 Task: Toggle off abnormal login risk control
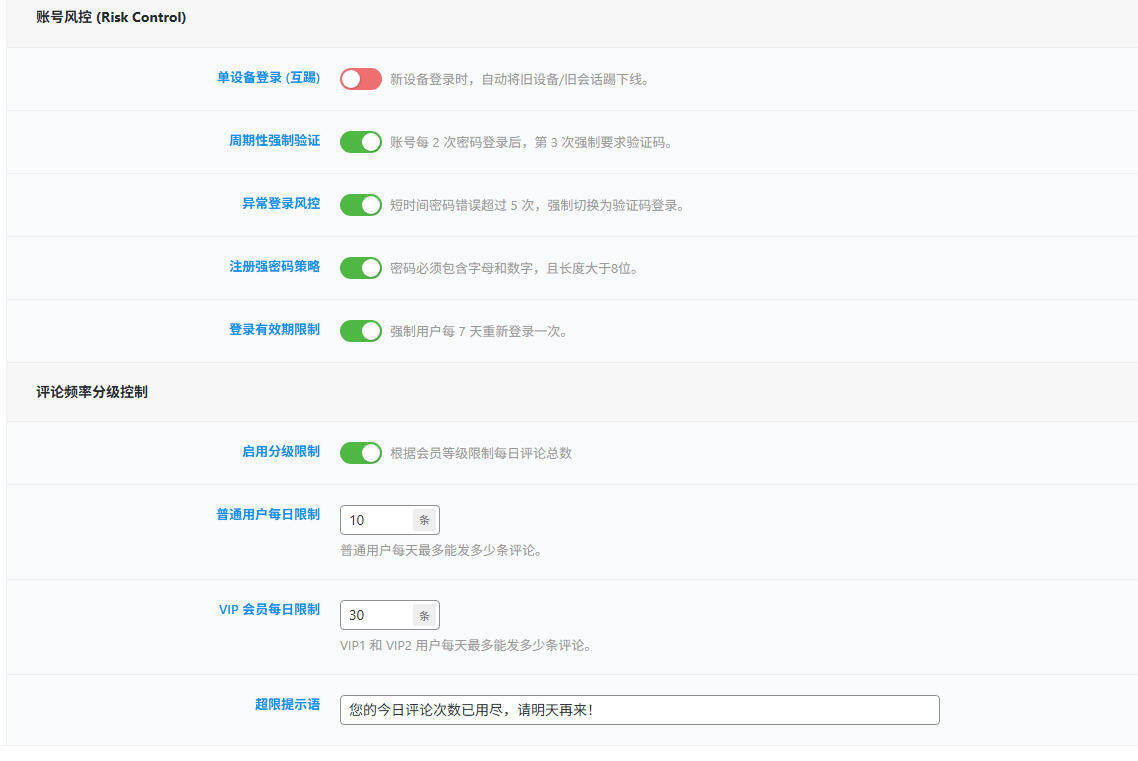pos(360,204)
